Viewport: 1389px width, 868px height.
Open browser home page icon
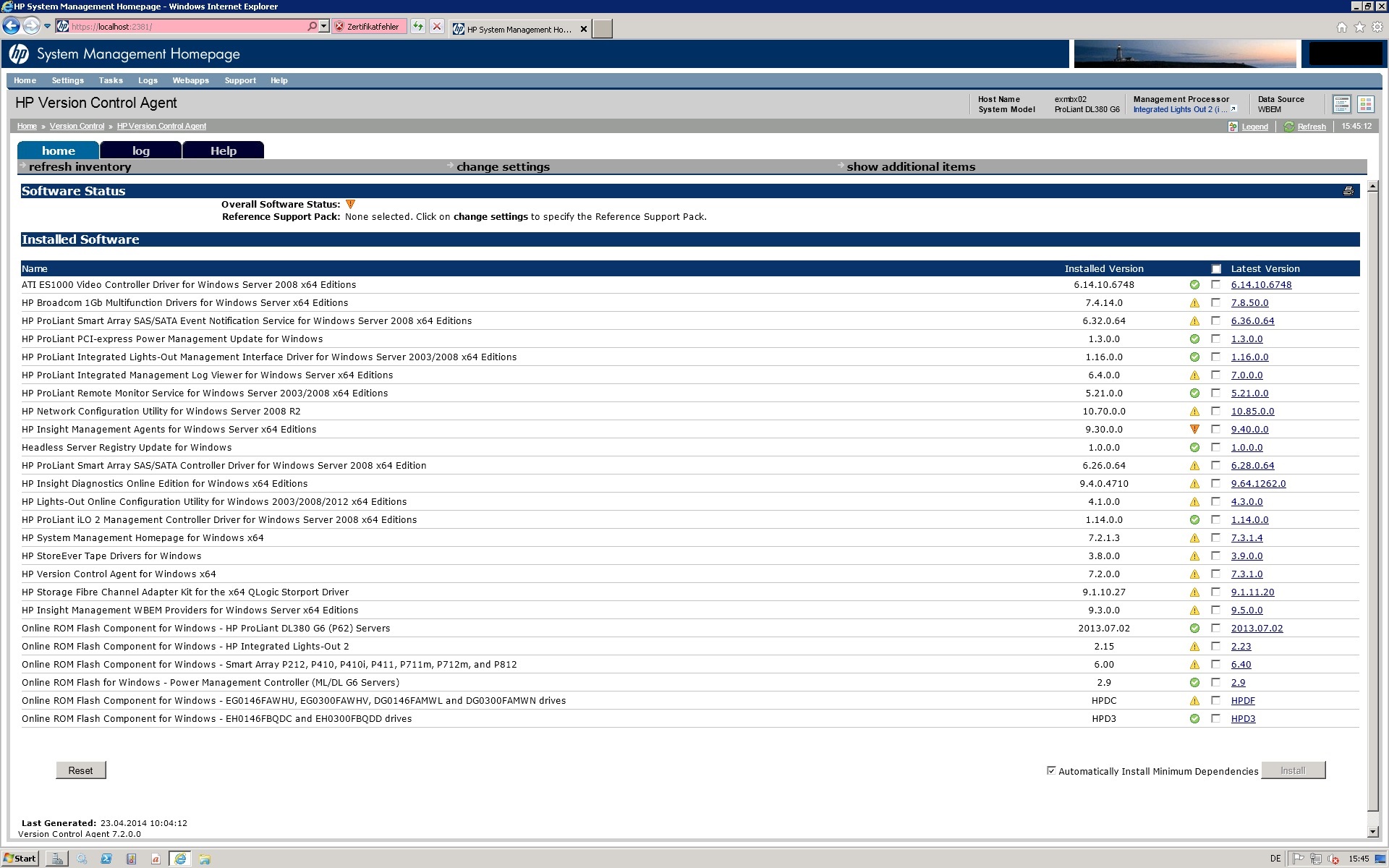point(1341,27)
